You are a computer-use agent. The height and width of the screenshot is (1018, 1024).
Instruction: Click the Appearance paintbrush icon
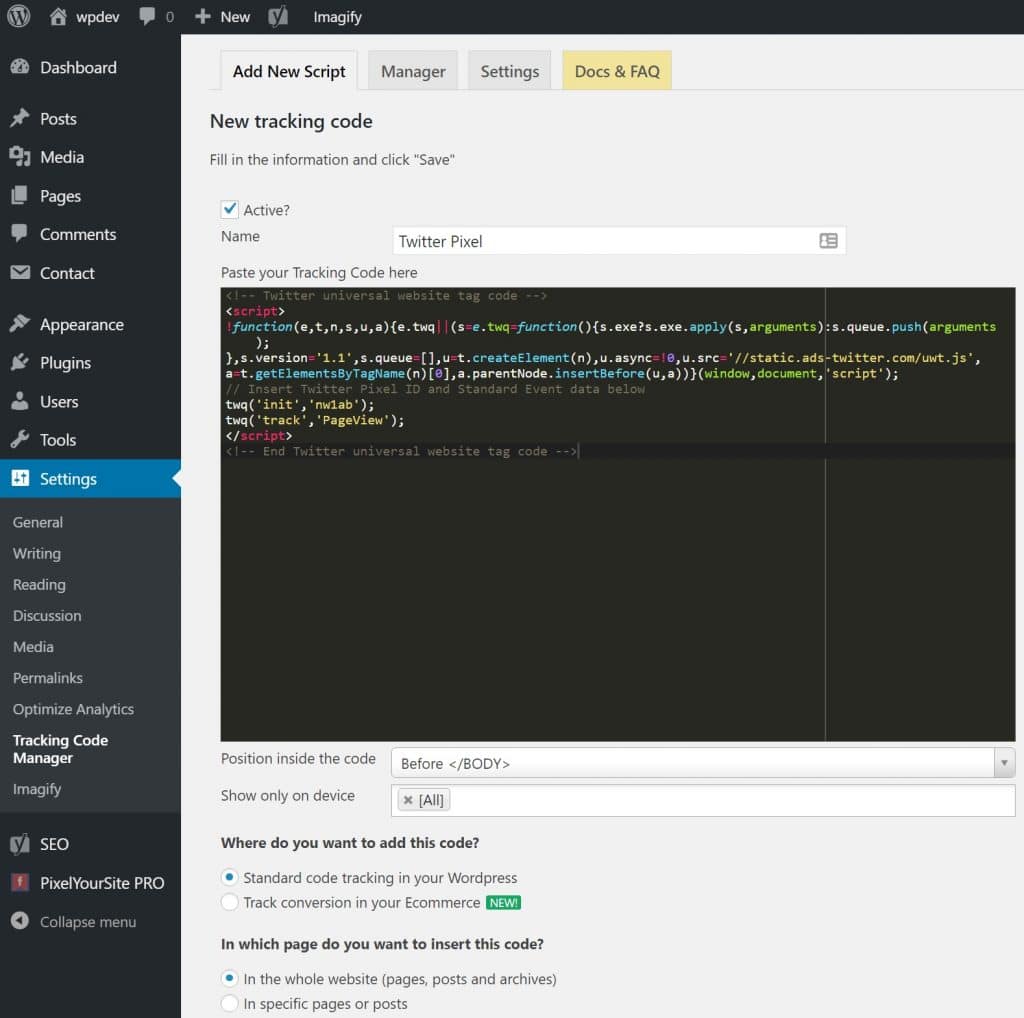[x=20, y=323]
